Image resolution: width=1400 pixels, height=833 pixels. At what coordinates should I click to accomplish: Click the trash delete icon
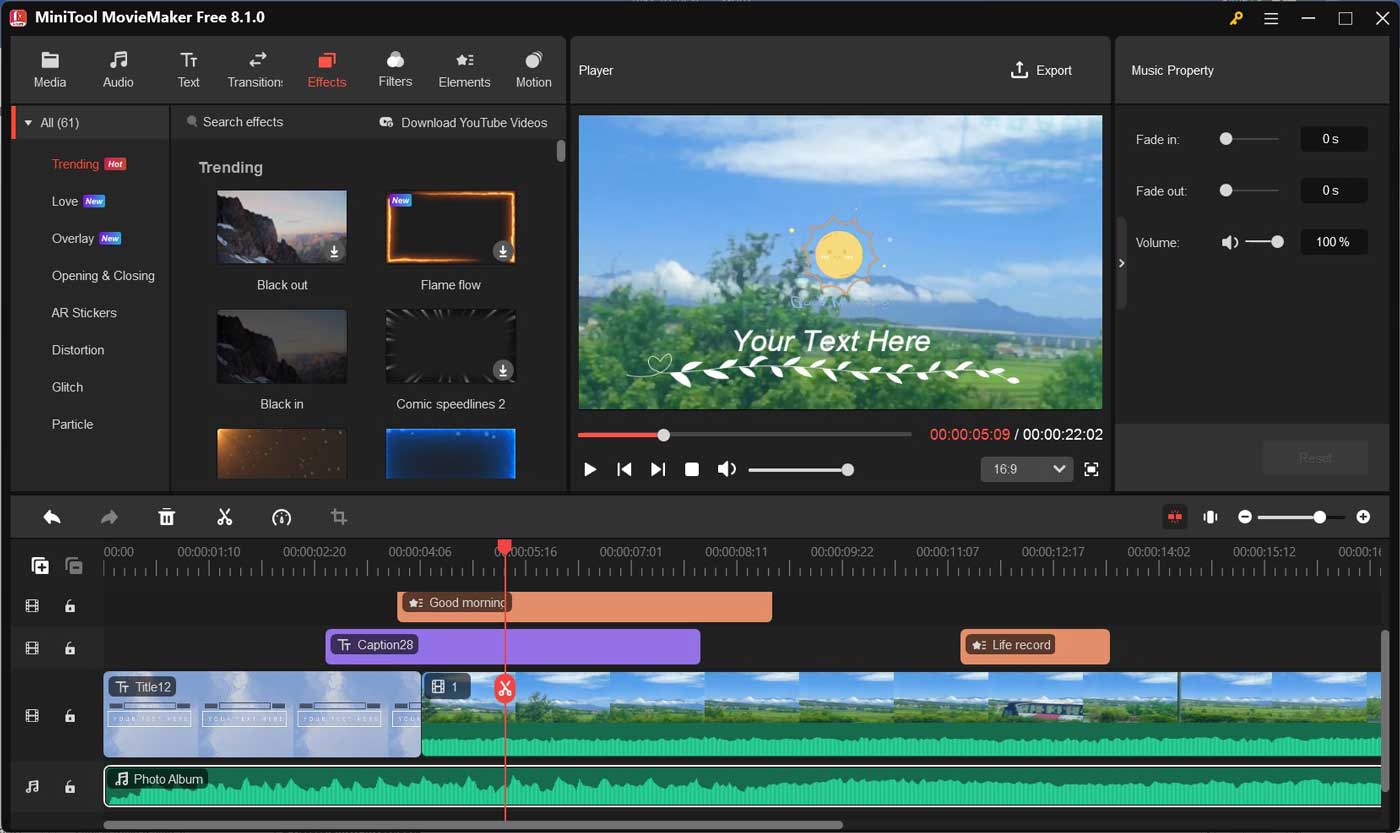pyautogui.click(x=166, y=517)
